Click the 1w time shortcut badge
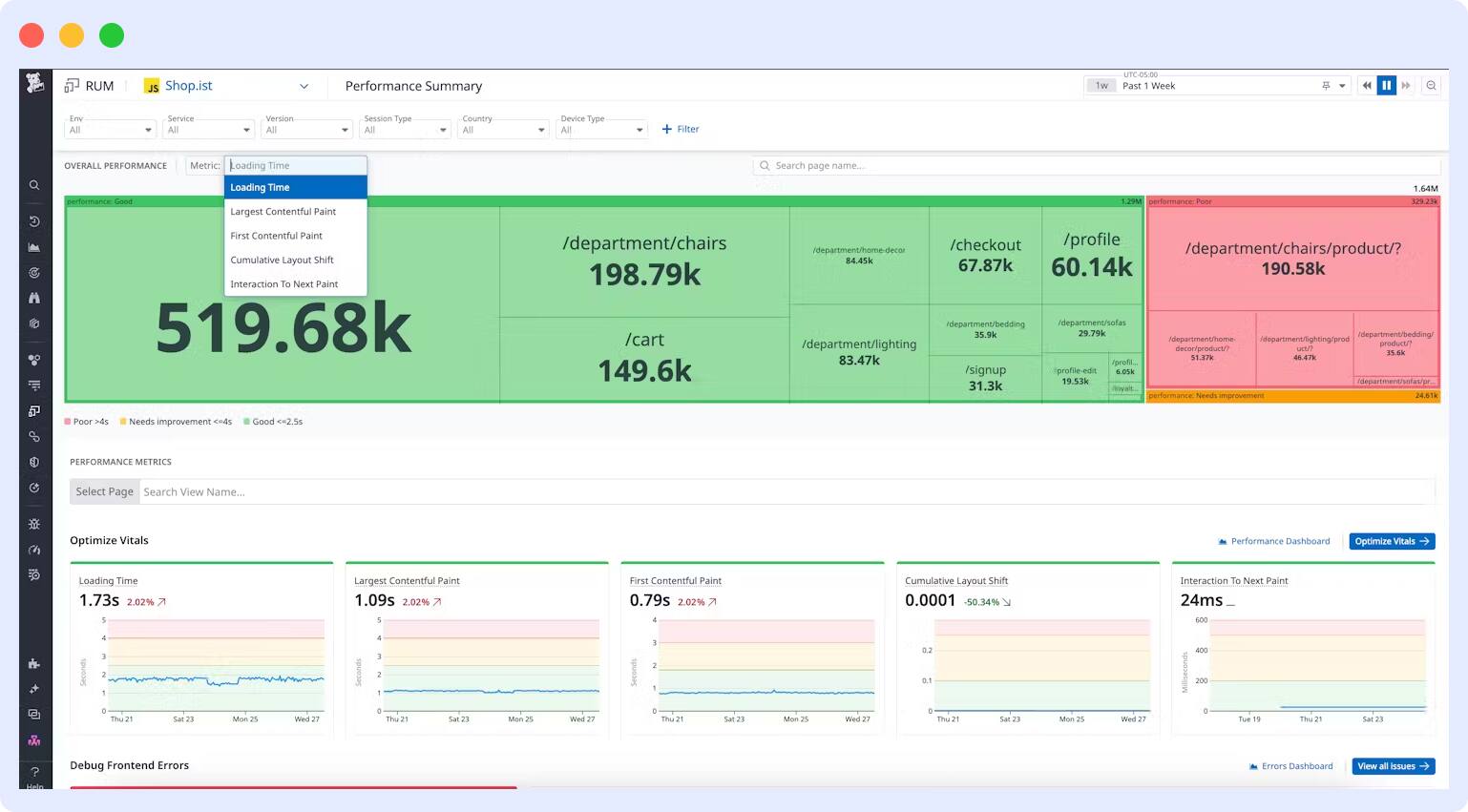This screenshot has height=812, width=1468. [x=1102, y=86]
